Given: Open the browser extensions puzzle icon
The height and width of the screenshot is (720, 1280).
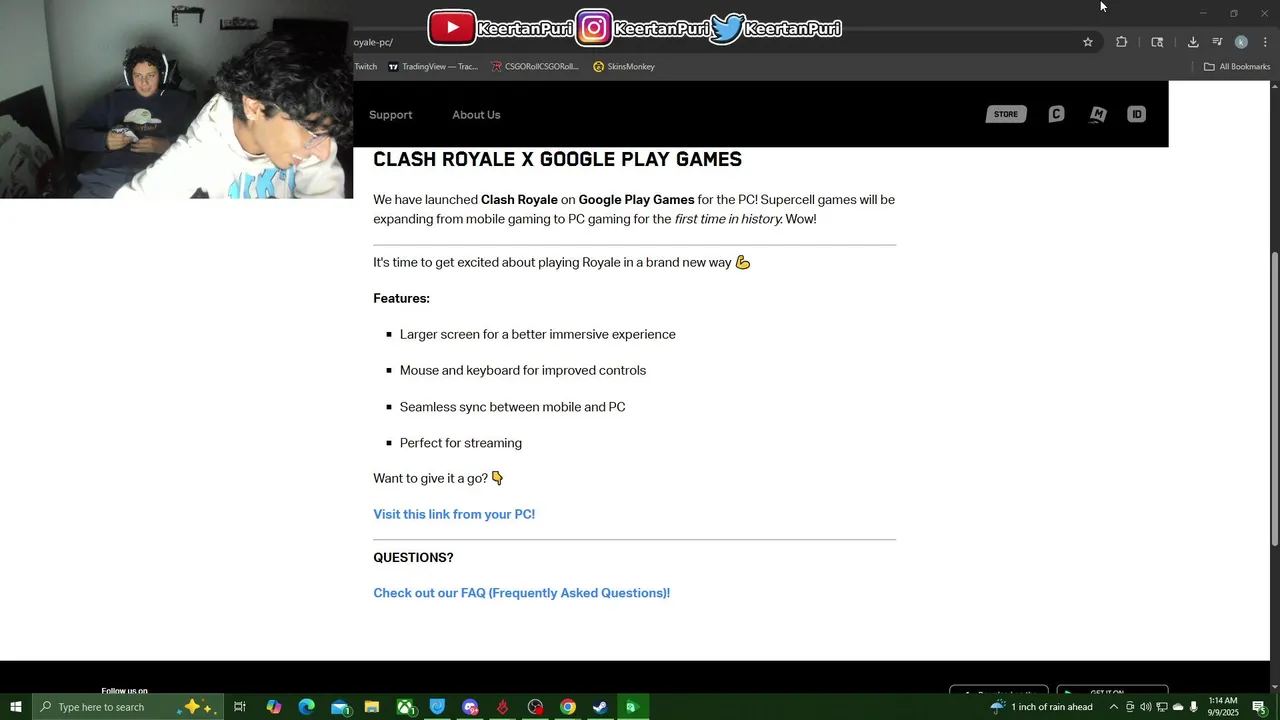Looking at the screenshot, I should click(x=1121, y=42).
